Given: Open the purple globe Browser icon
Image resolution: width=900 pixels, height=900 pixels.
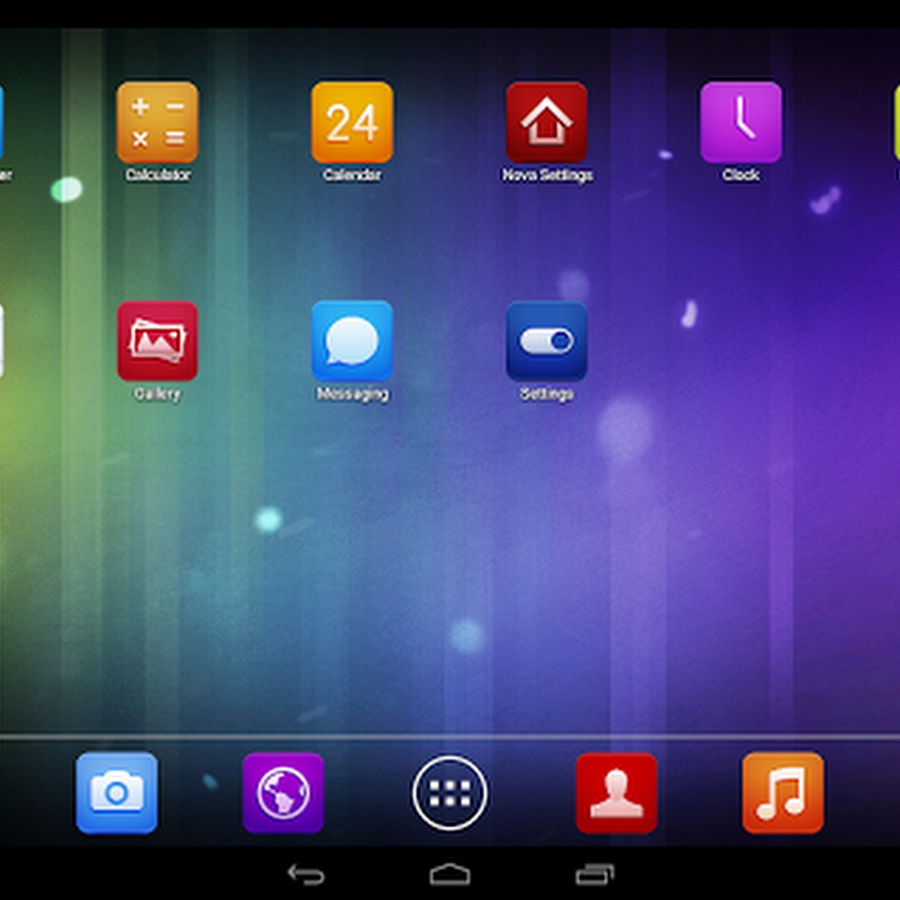Looking at the screenshot, I should [x=283, y=793].
